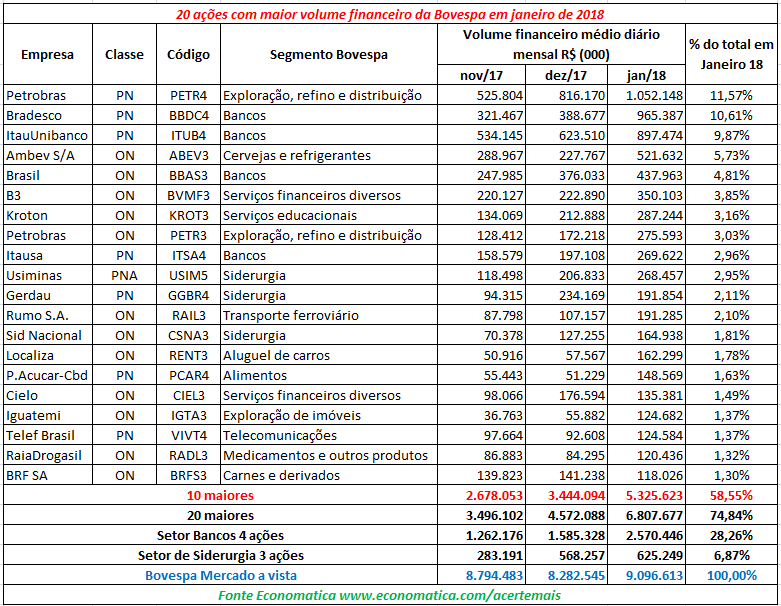The height and width of the screenshot is (606, 781).
Task: Click the 965.387 Bradesco jan/18 value
Action: tap(647, 115)
